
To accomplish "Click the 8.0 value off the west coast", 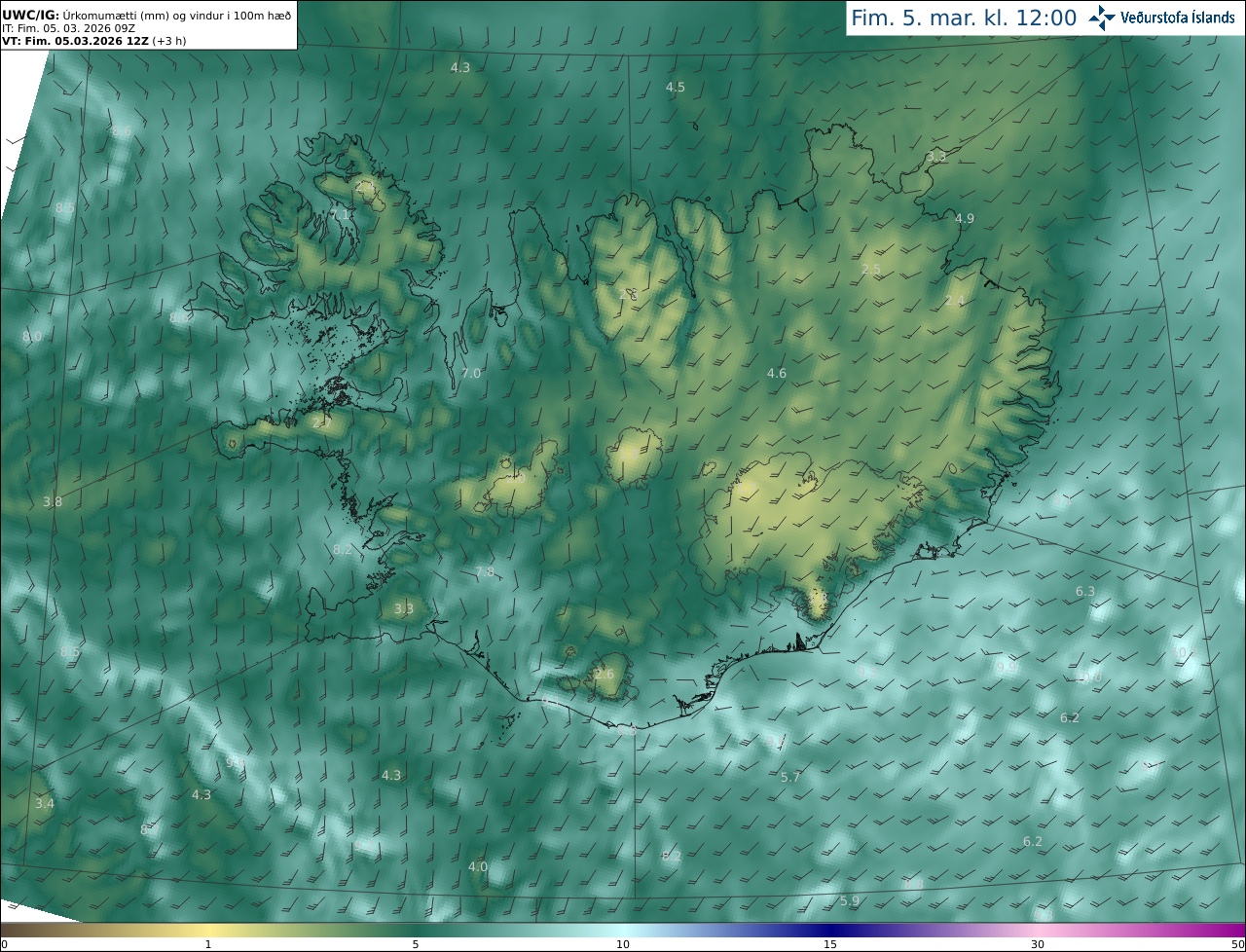I will [x=32, y=337].
